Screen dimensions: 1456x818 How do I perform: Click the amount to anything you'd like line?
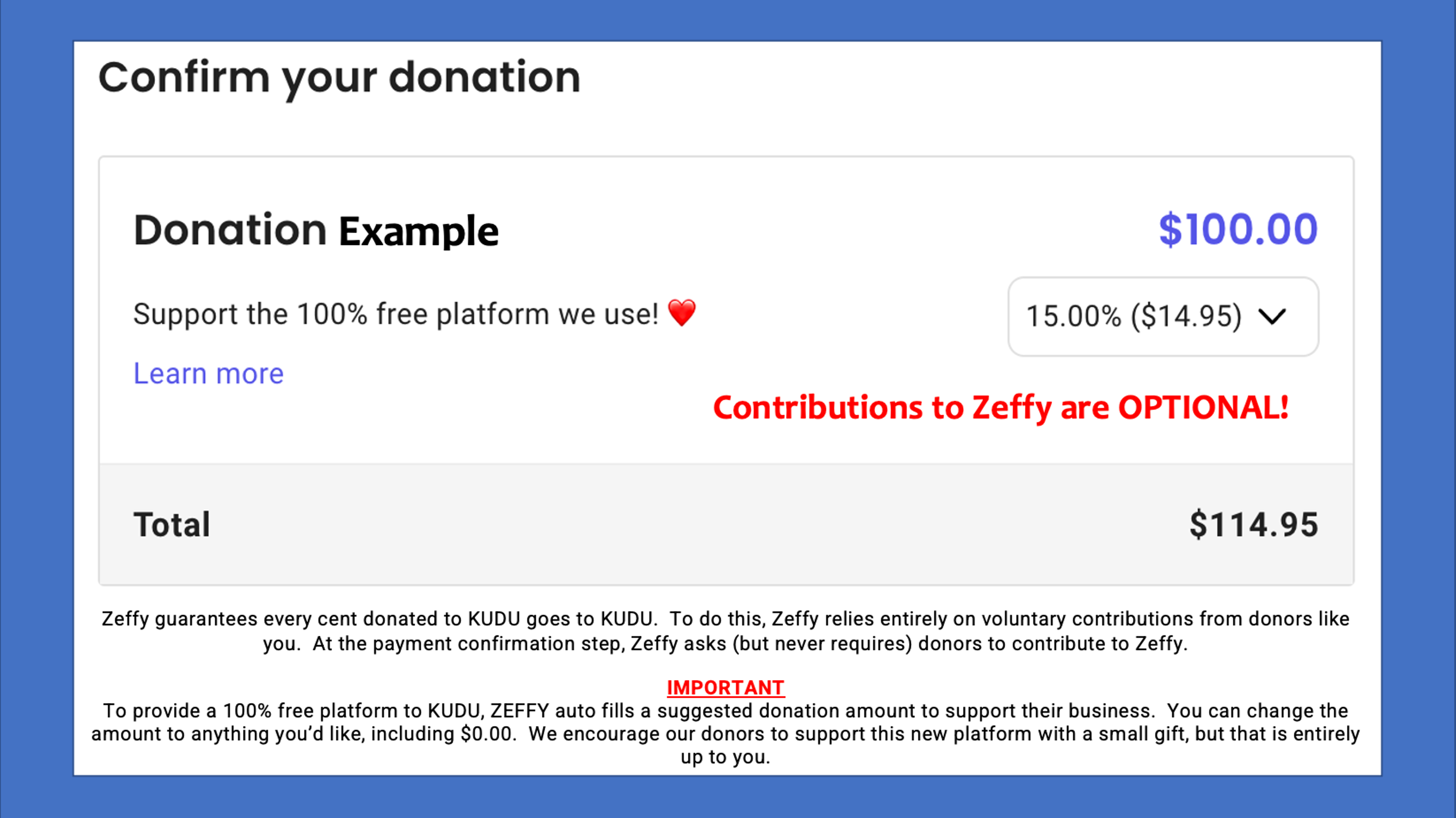726,734
